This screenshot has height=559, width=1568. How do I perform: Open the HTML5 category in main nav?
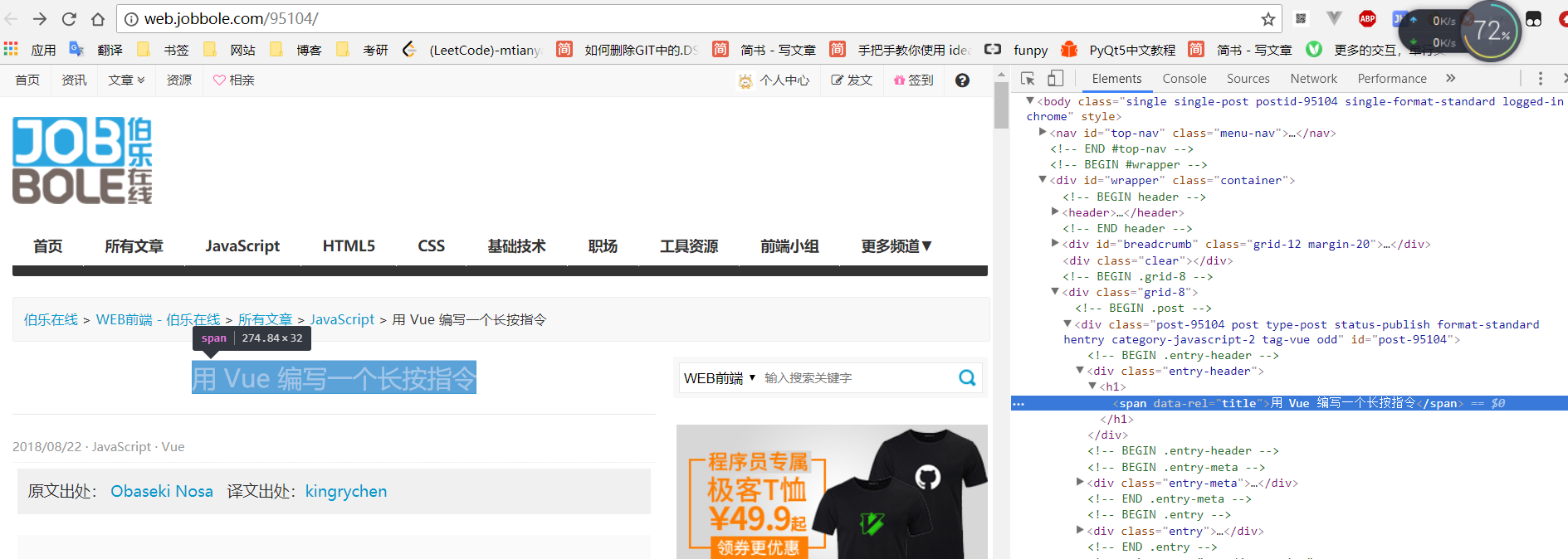click(x=349, y=246)
